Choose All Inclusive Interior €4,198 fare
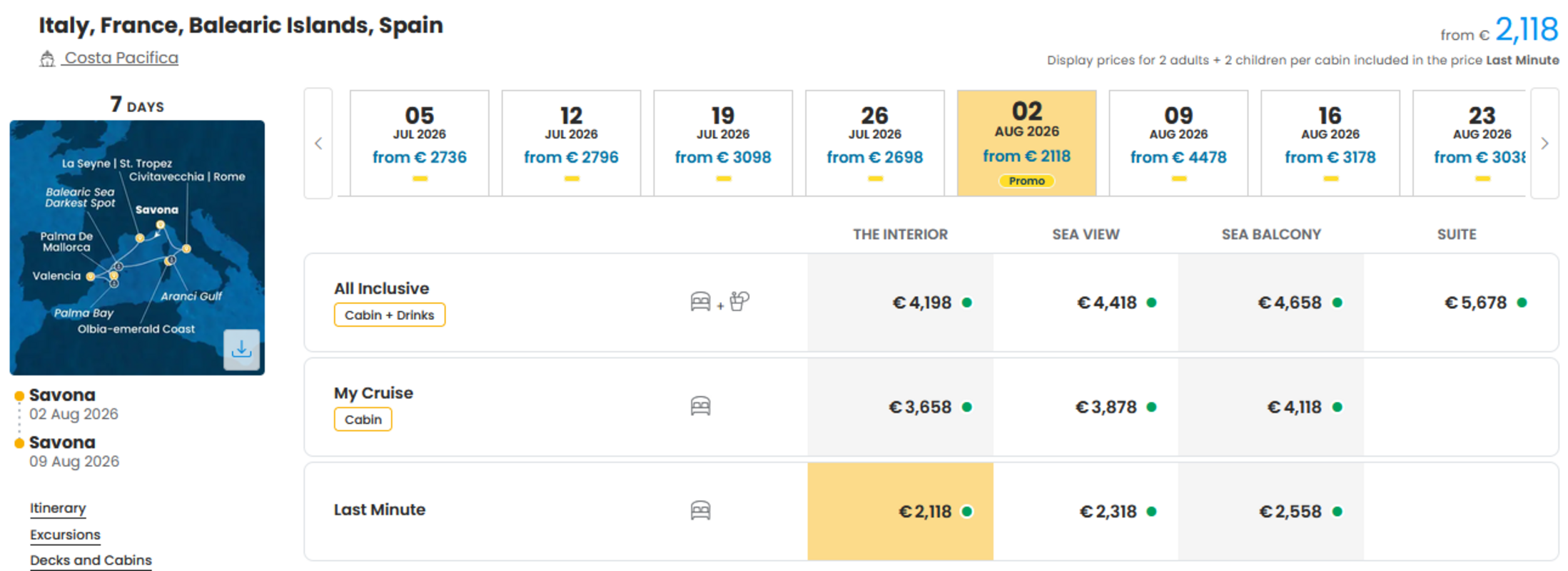1568x571 pixels. coord(901,303)
